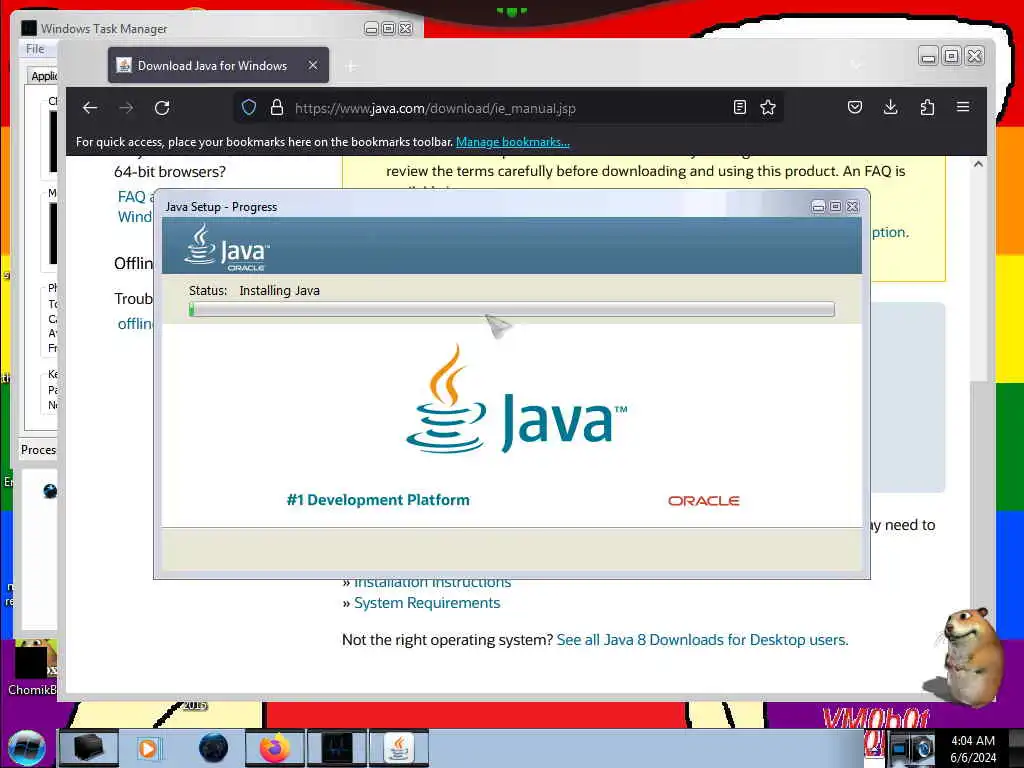The image size is (1024, 768).
Task: Maximize the Firefox browser window
Action: coord(951,57)
